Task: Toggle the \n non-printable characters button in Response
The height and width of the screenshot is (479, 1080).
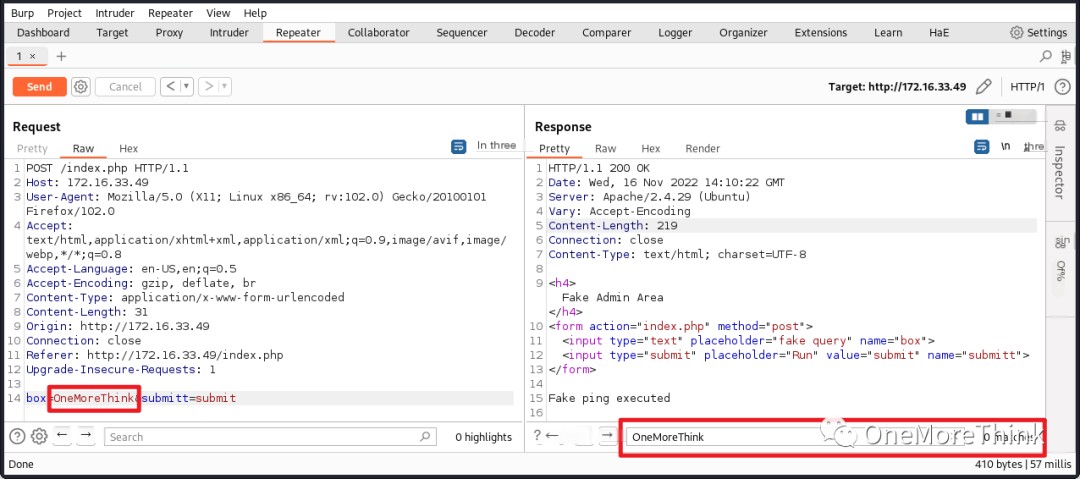Action: point(1005,147)
